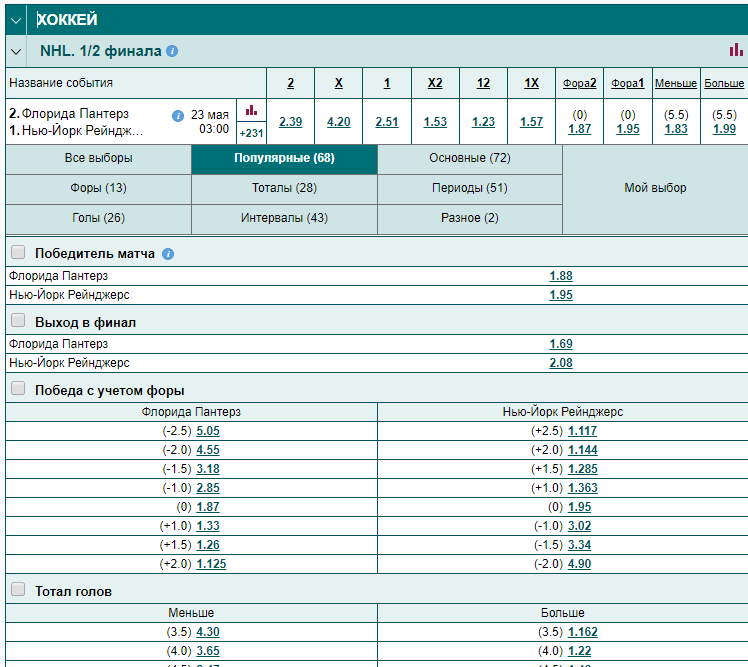Collapse the ХОККЕЙ section chevron
This screenshot has height=667, width=748.
click(x=16, y=21)
